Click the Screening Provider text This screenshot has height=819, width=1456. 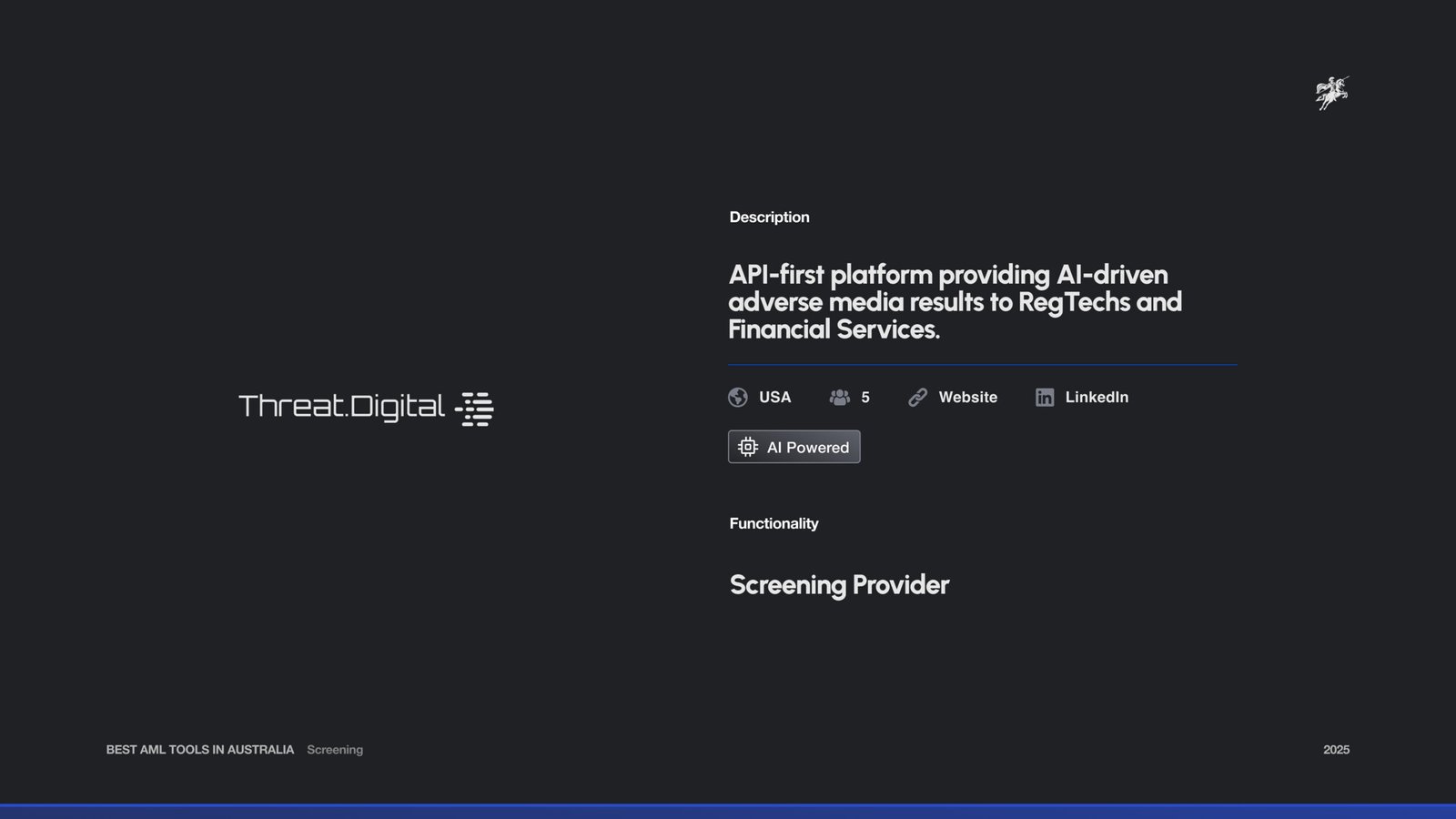[x=839, y=585]
